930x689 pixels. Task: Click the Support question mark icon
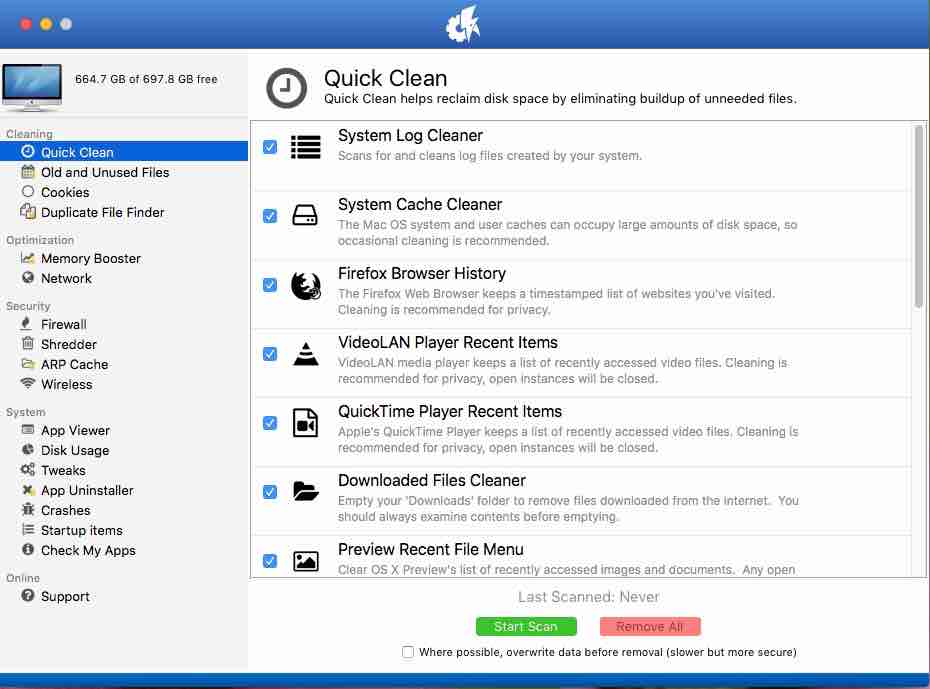pyautogui.click(x=28, y=595)
